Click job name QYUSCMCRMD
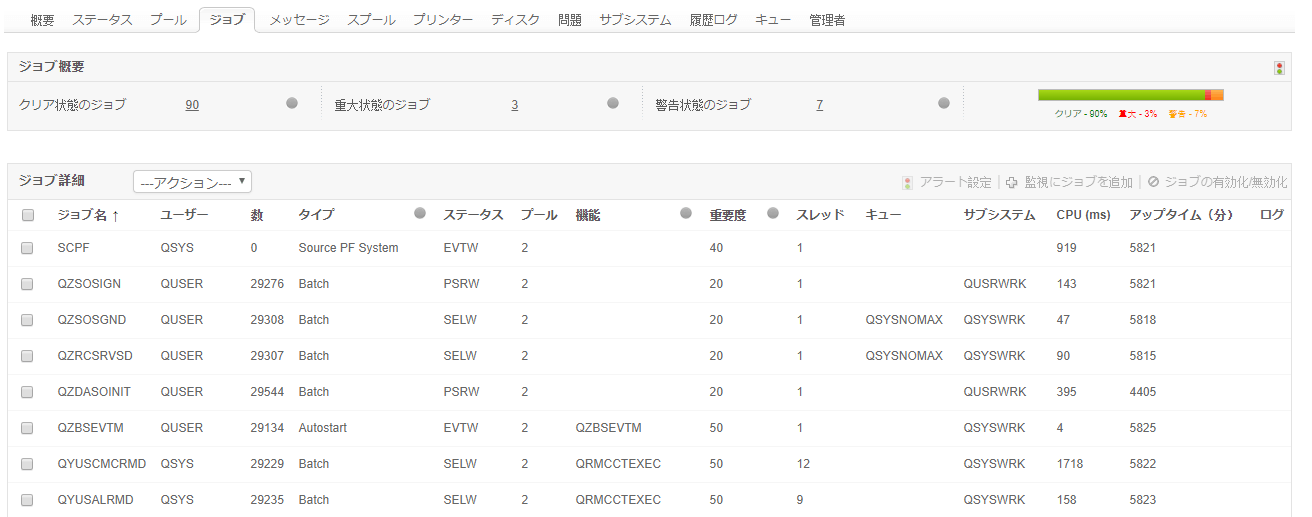The height and width of the screenshot is (517, 1312). [102, 464]
